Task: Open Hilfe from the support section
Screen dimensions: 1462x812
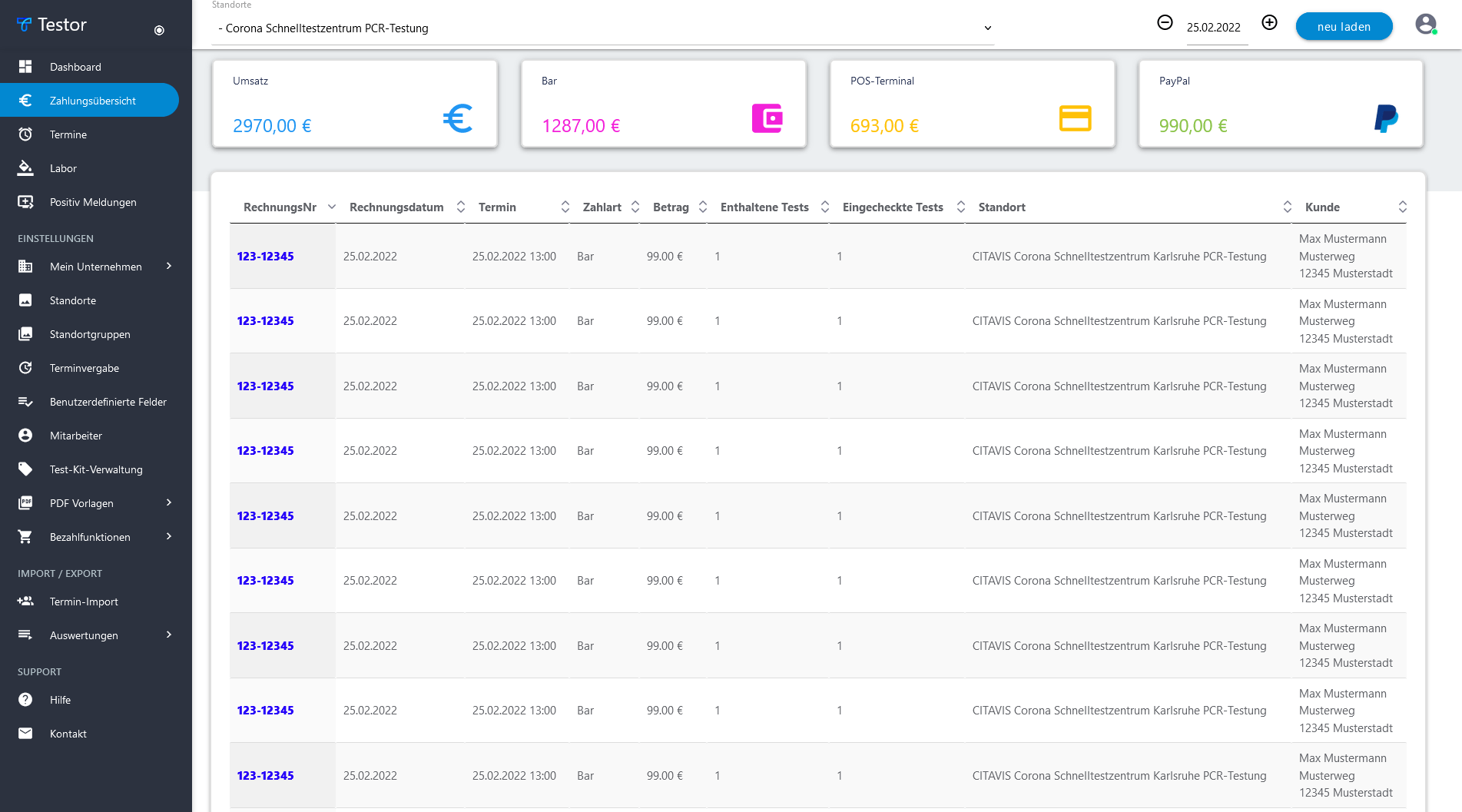Action: 60,700
